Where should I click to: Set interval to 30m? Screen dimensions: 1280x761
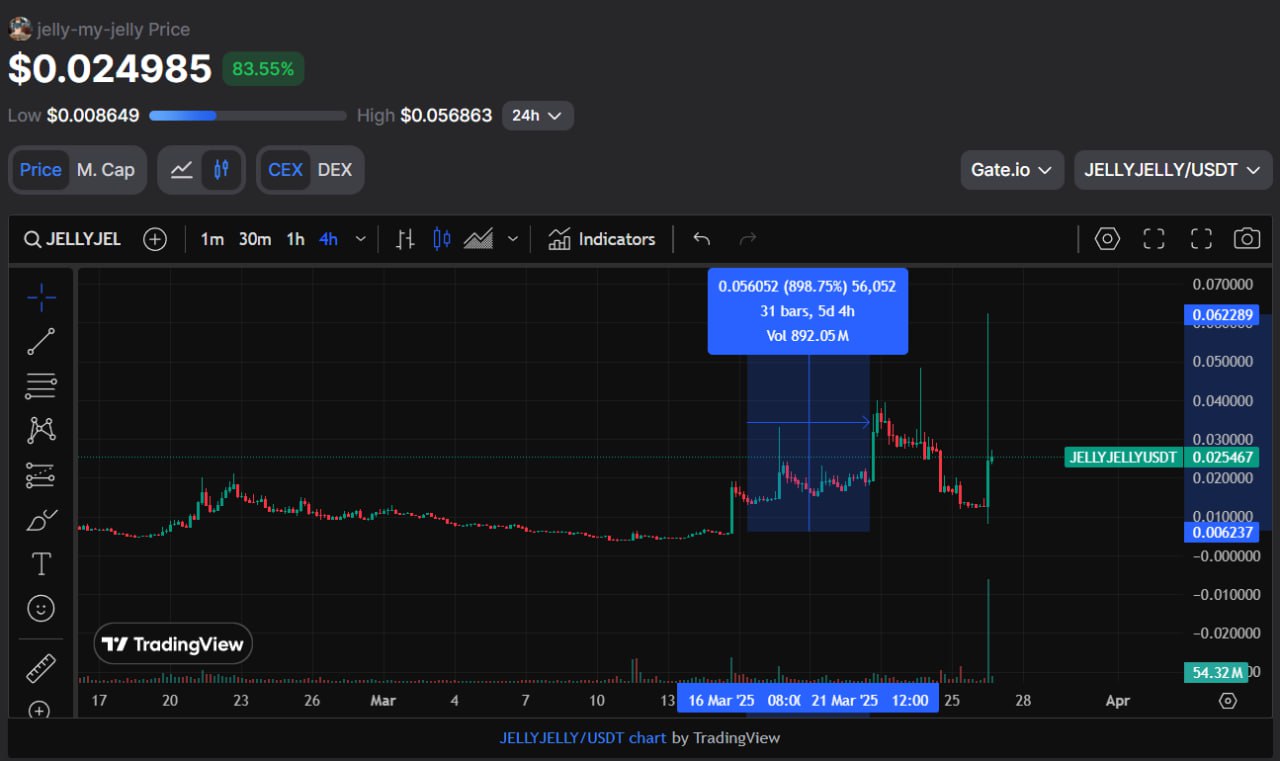pos(255,239)
